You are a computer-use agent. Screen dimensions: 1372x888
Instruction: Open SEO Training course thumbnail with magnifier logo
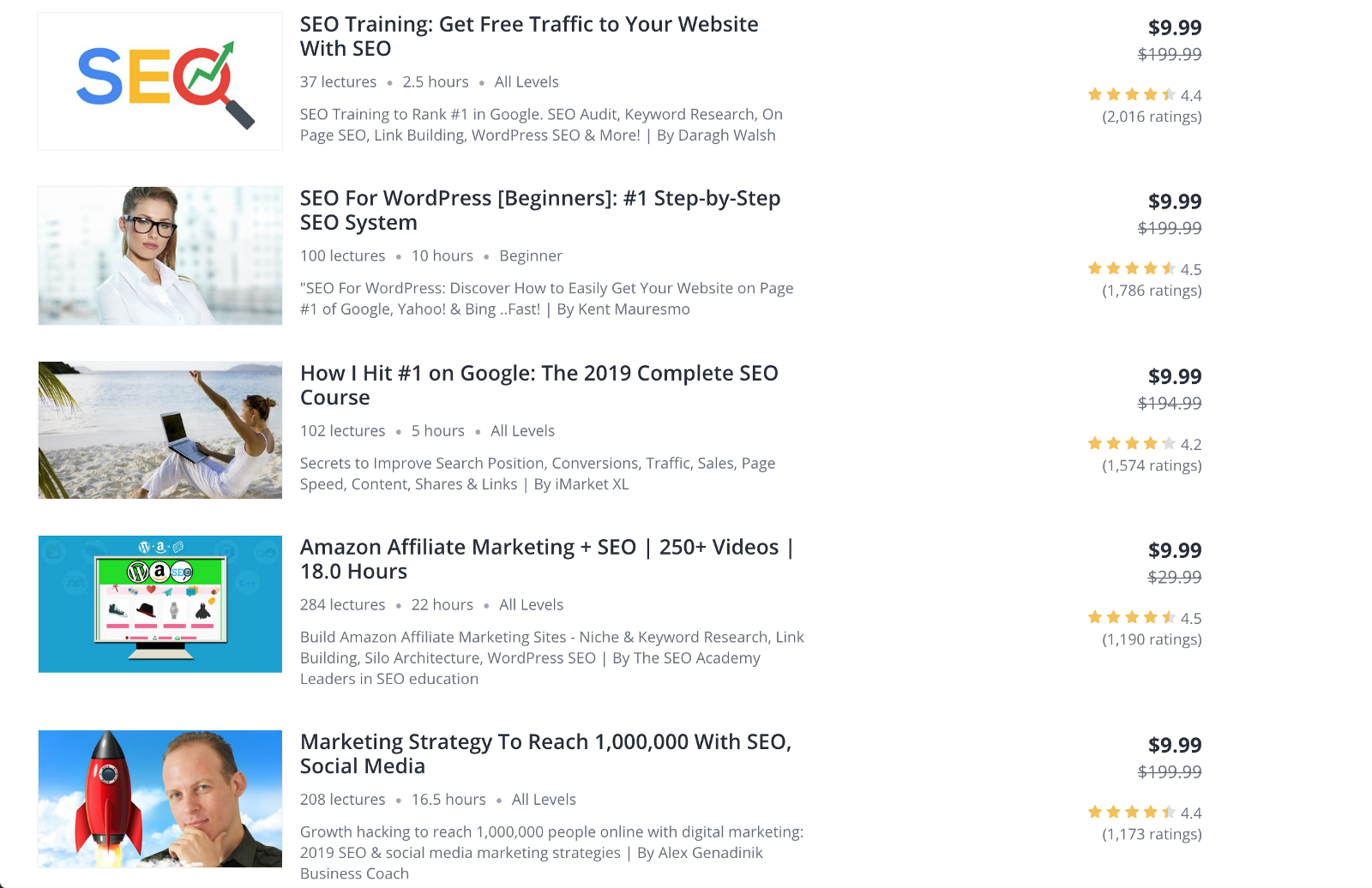(160, 81)
